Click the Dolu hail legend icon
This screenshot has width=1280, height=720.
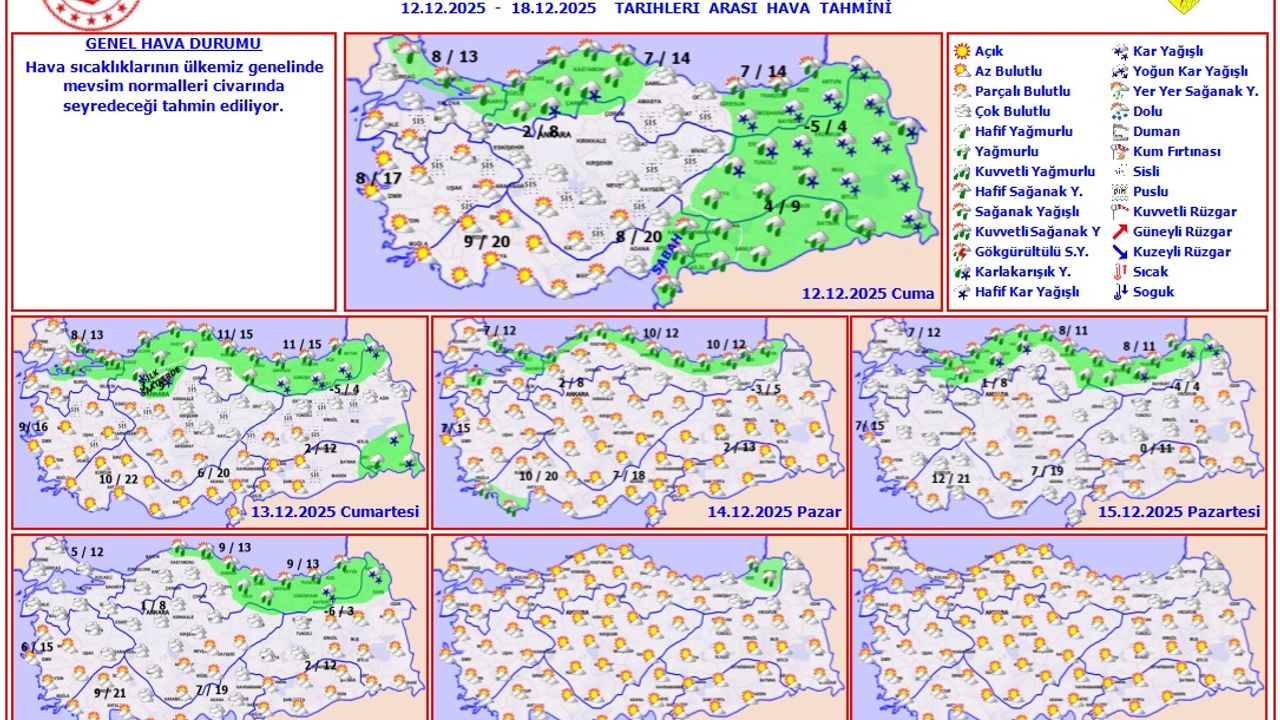pos(1120,111)
